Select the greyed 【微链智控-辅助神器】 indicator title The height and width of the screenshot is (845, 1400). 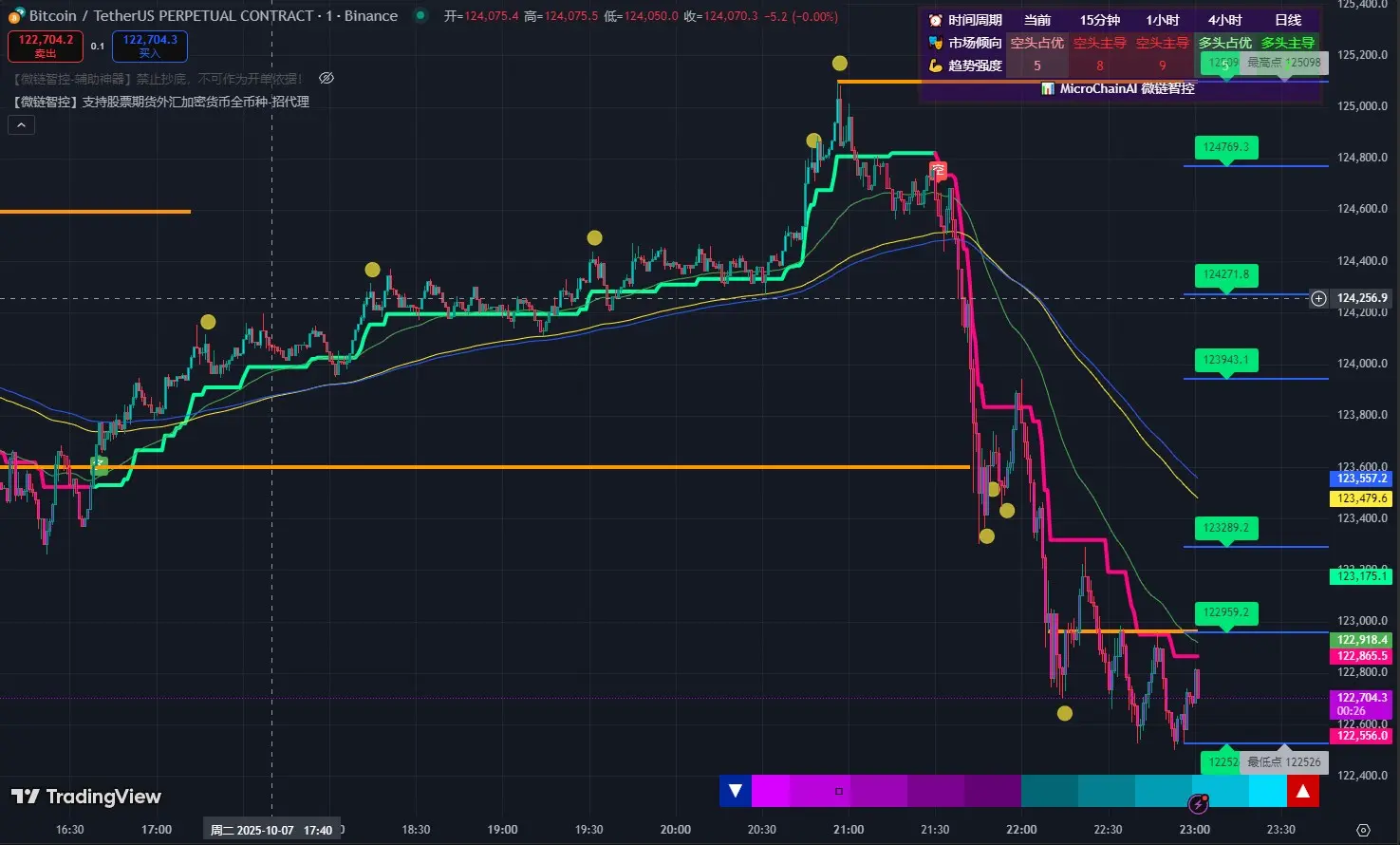pos(157,79)
